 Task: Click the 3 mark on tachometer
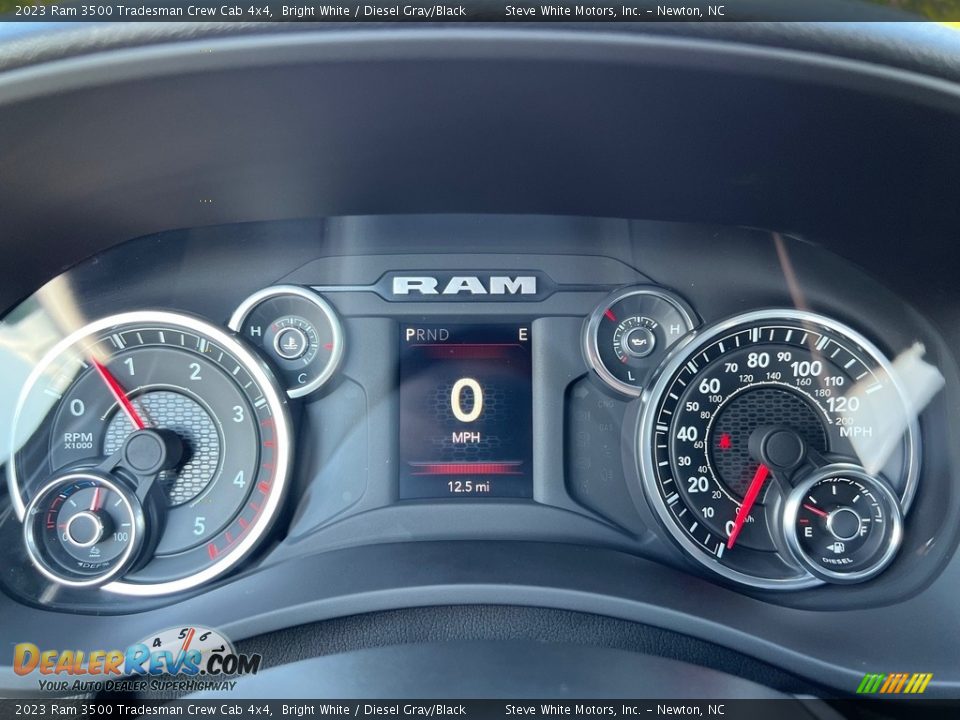[x=238, y=414]
